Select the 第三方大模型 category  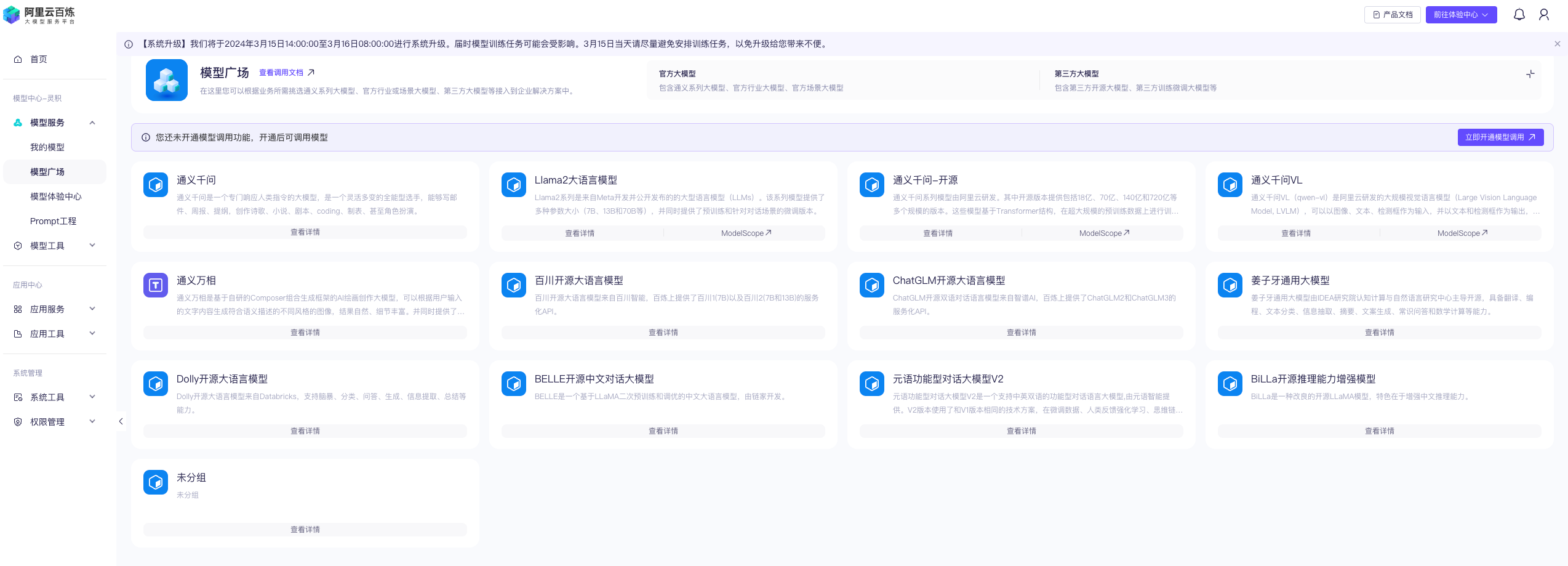1077,74
